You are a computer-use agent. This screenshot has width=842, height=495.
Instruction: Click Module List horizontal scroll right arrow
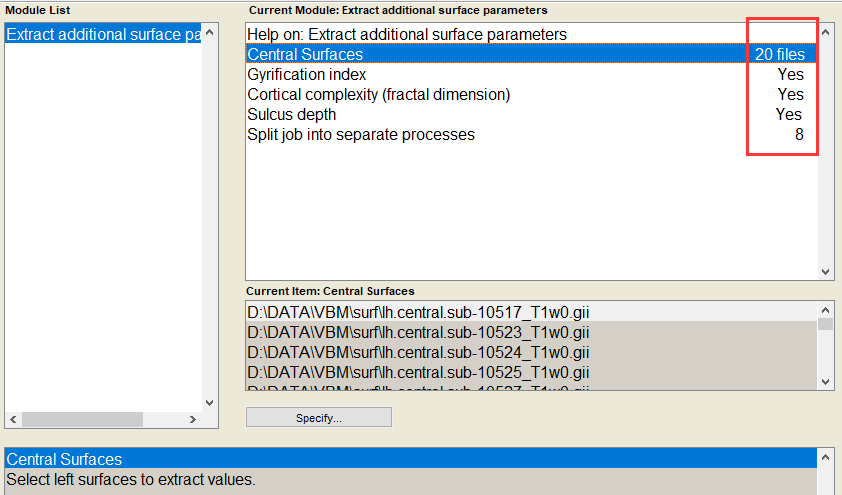[193, 419]
